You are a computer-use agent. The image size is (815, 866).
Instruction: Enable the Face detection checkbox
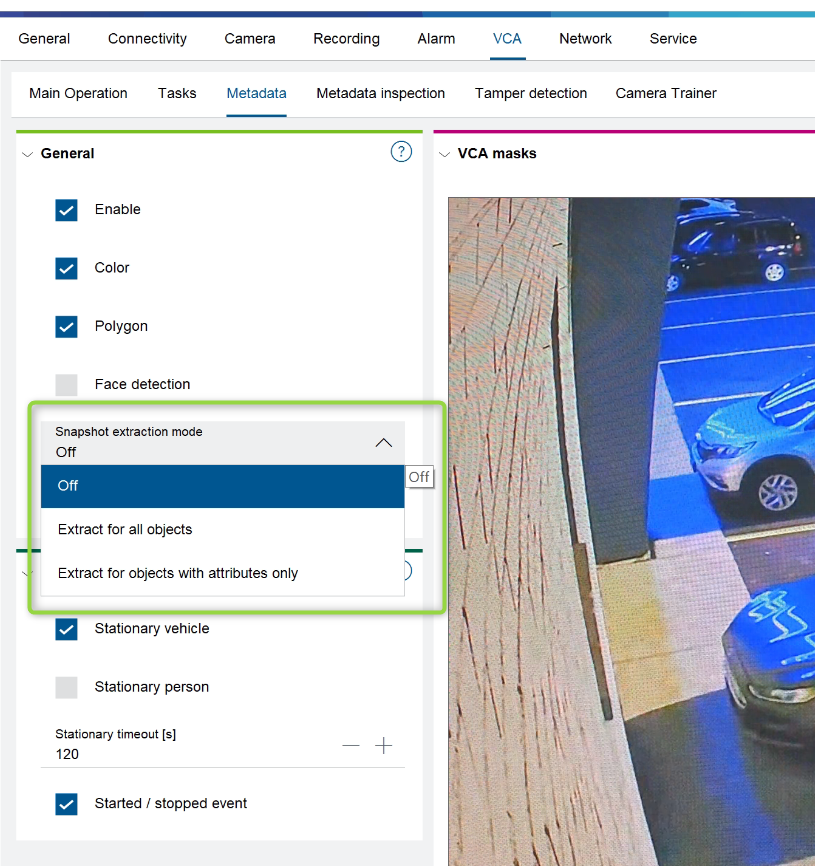pos(66,385)
